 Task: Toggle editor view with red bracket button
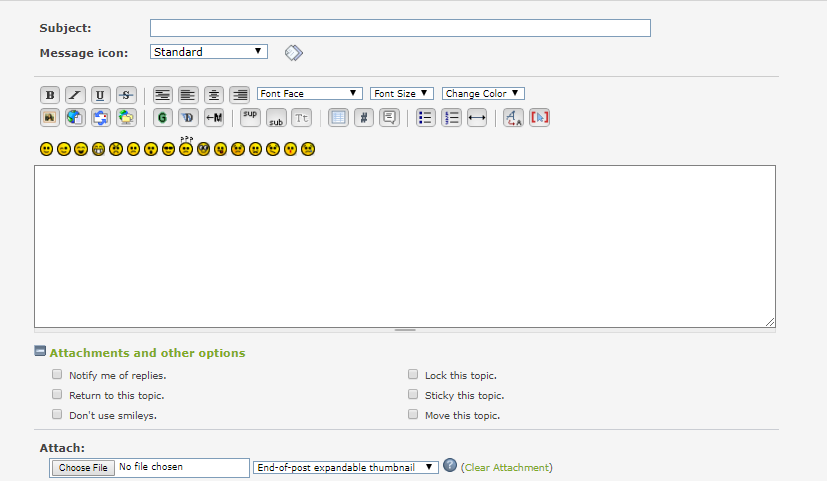click(x=539, y=118)
